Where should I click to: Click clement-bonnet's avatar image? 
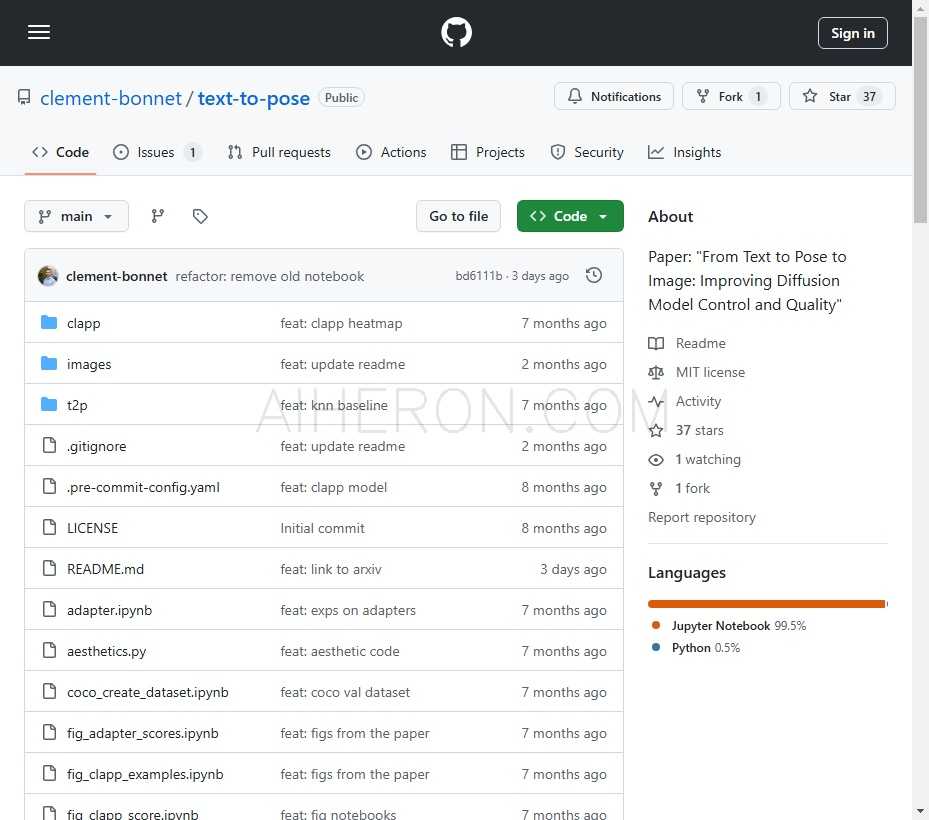pos(48,276)
